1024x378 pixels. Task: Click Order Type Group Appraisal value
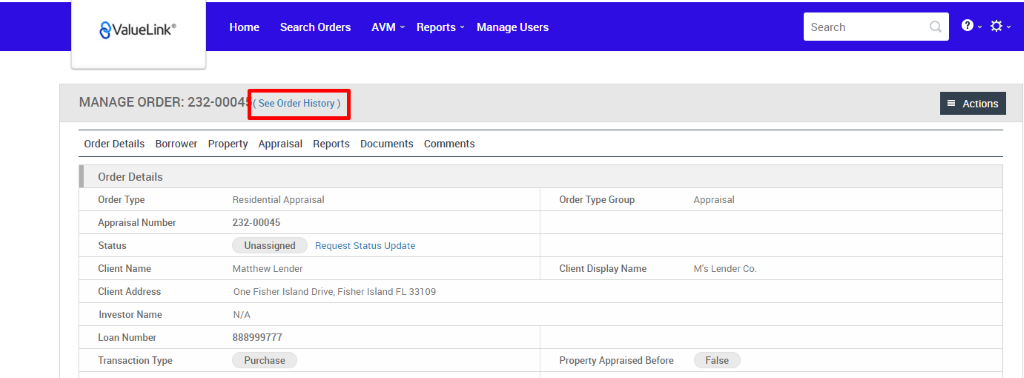tap(714, 200)
